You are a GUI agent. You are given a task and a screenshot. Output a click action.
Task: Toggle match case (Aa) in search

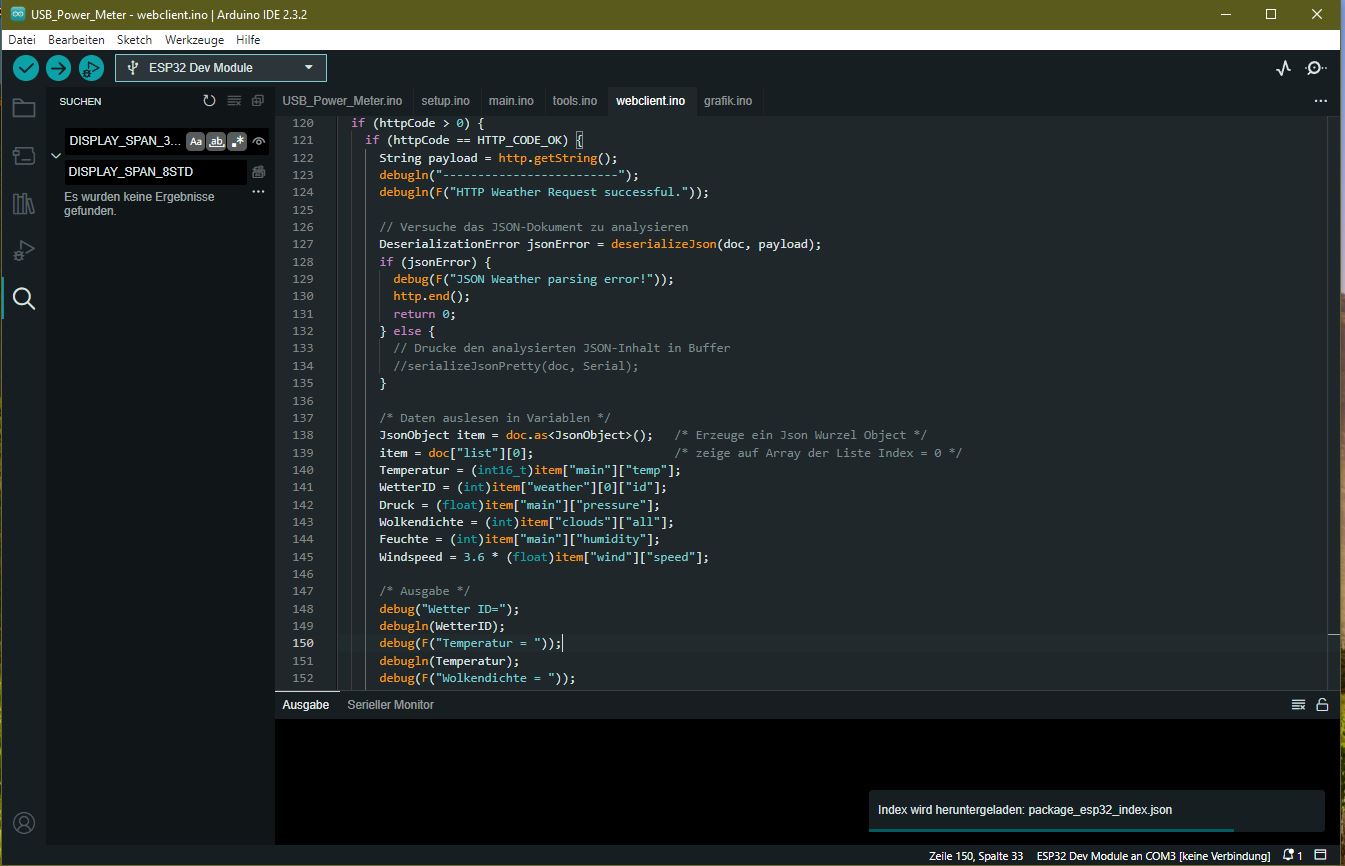pyautogui.click(x=196, y=142)
